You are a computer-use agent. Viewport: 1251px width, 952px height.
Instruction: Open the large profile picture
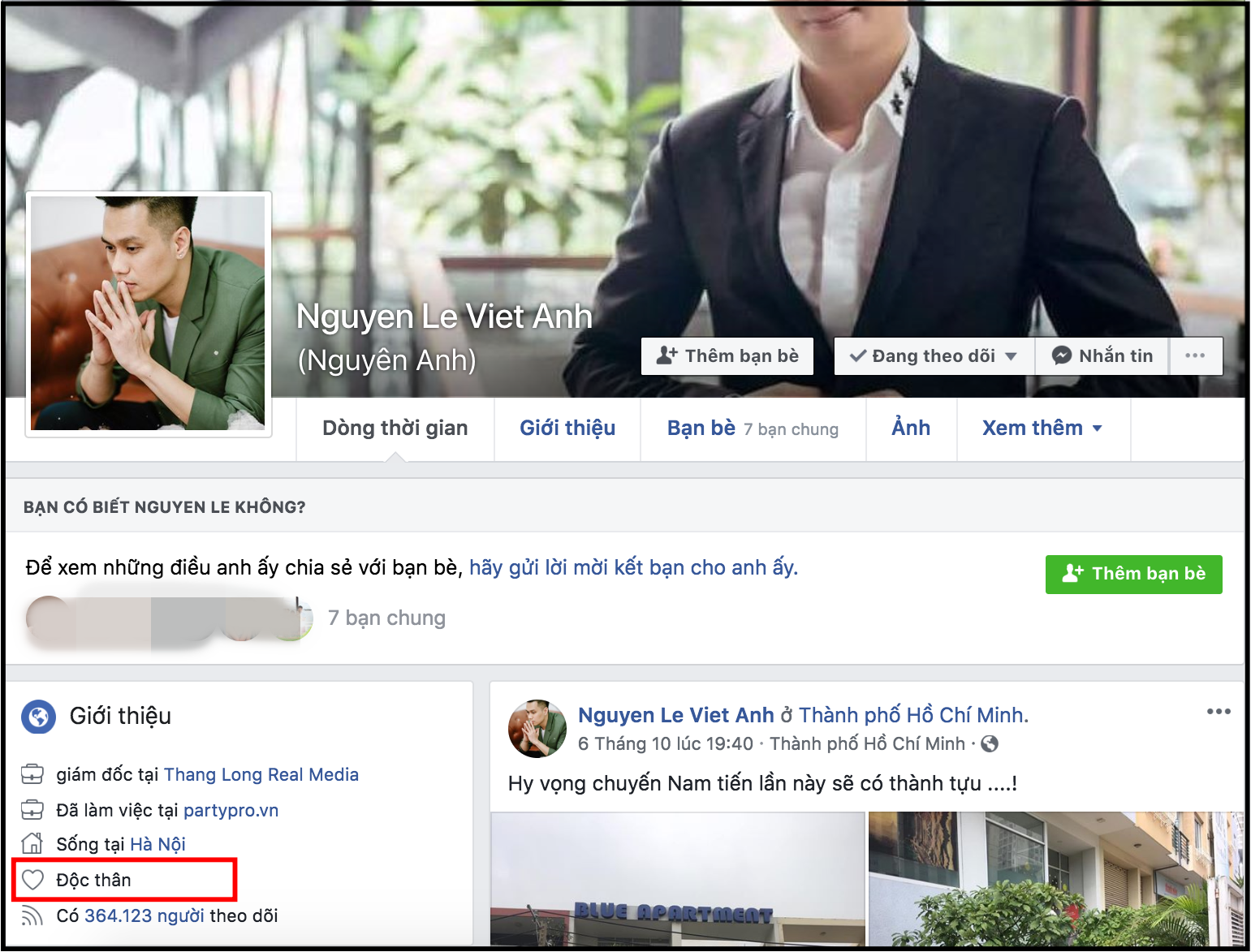[149, 313]
